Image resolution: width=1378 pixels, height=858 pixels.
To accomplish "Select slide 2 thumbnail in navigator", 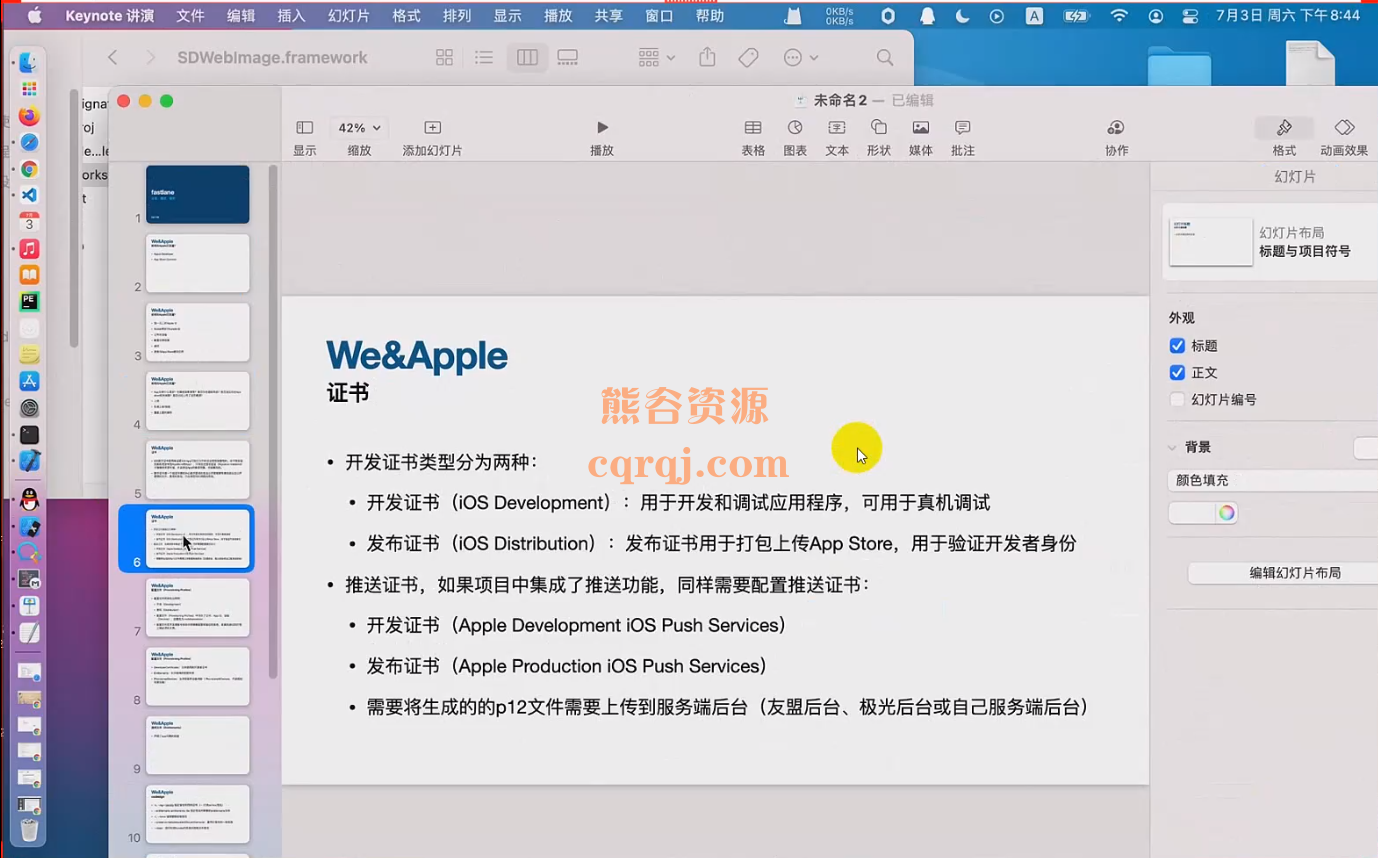I will [x=198, y=263].
